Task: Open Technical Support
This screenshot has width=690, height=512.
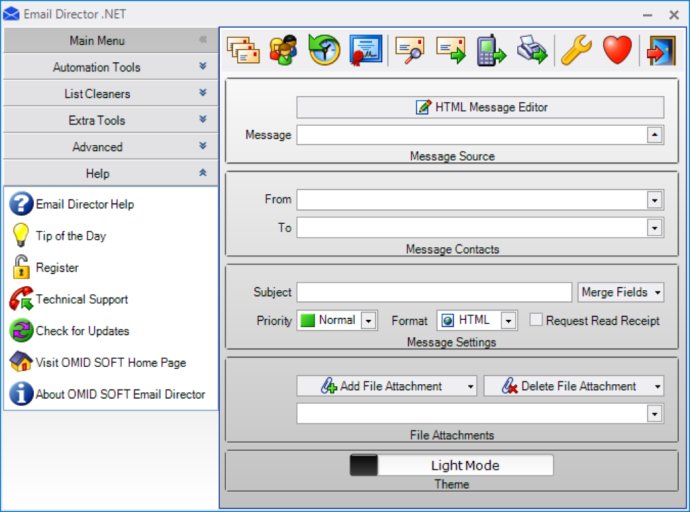Action: [82, 299]
